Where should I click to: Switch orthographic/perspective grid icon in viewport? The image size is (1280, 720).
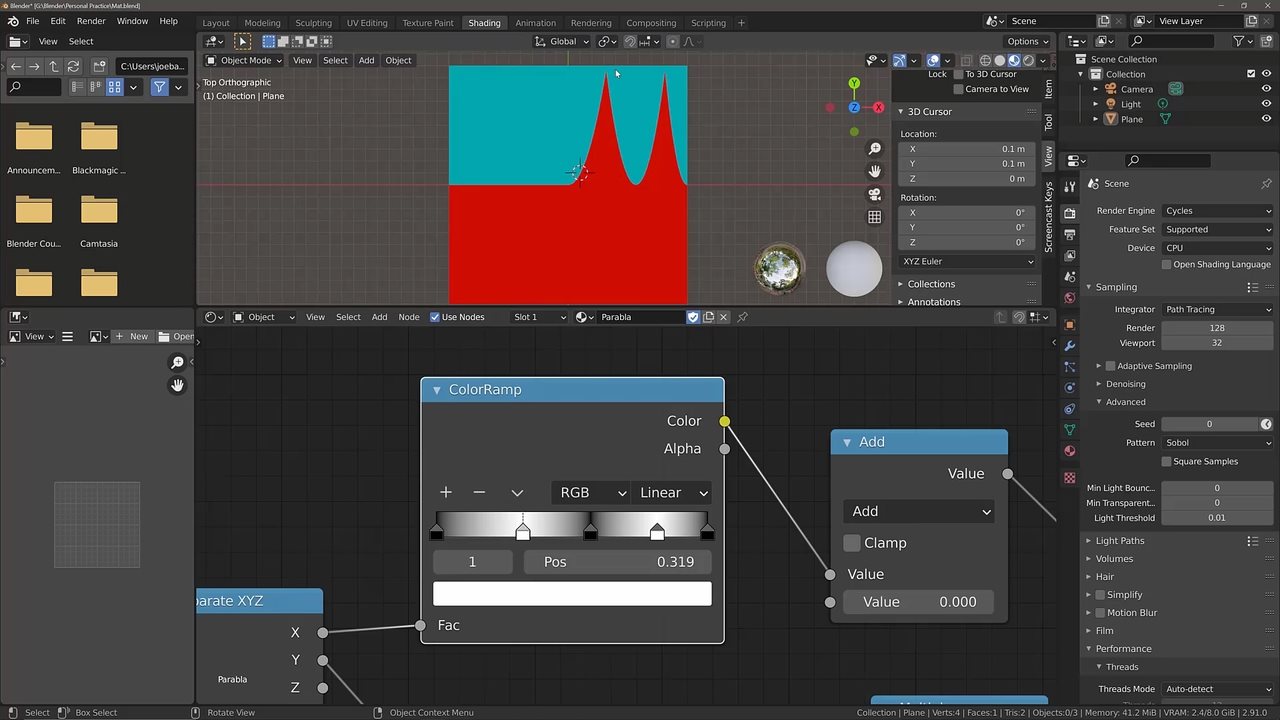[875, 217]
